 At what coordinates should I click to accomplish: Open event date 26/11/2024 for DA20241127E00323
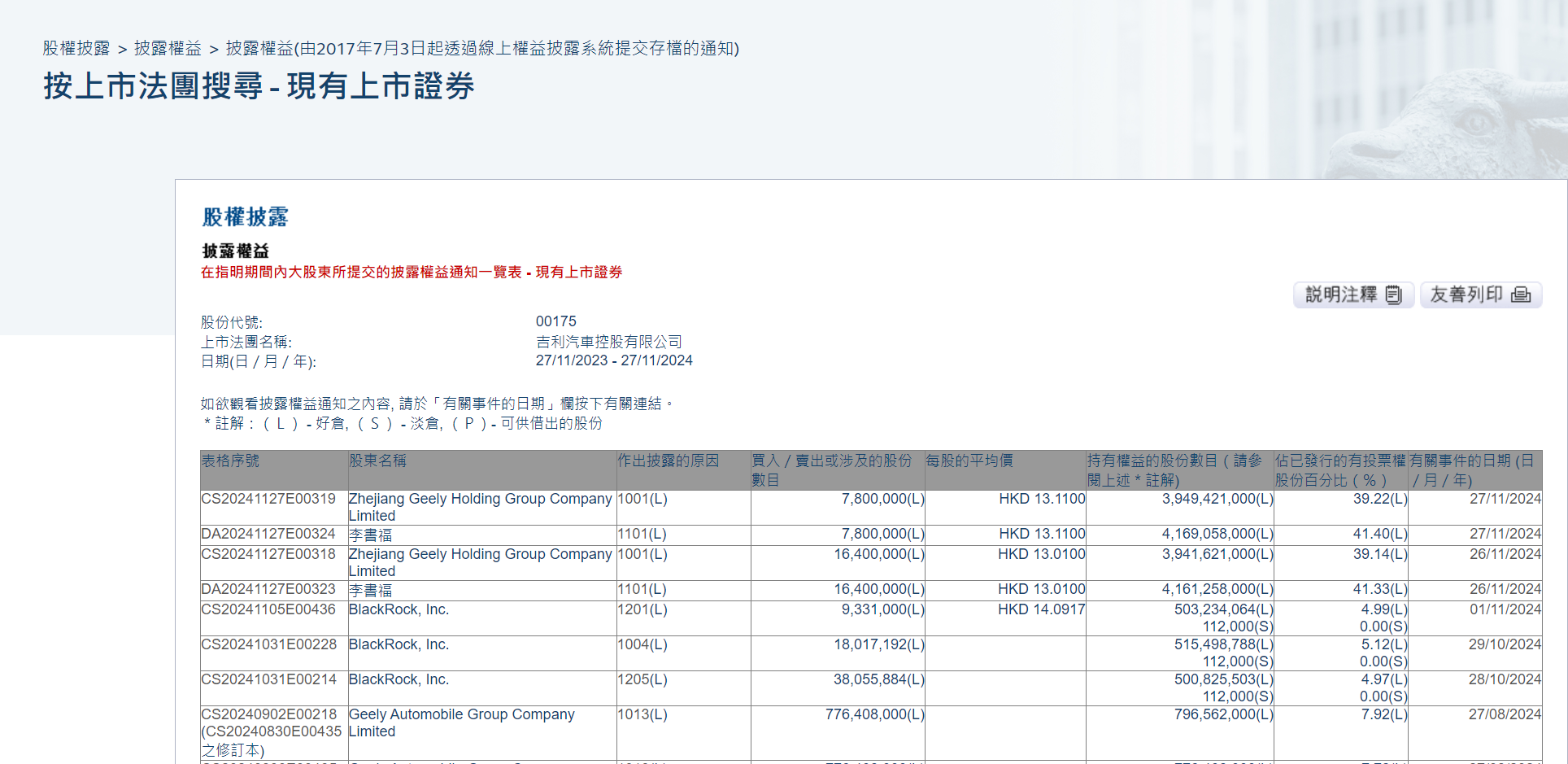click(1505, 589)
